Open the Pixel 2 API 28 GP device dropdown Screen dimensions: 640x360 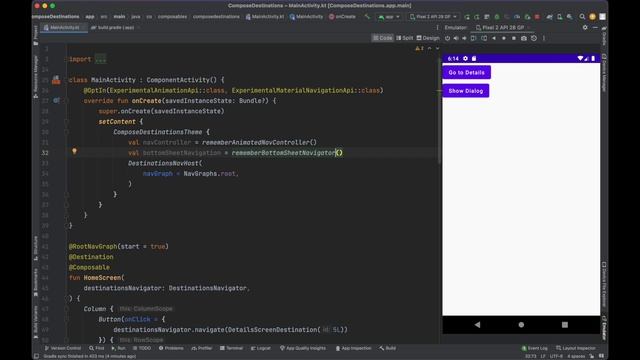click(433, 17)
